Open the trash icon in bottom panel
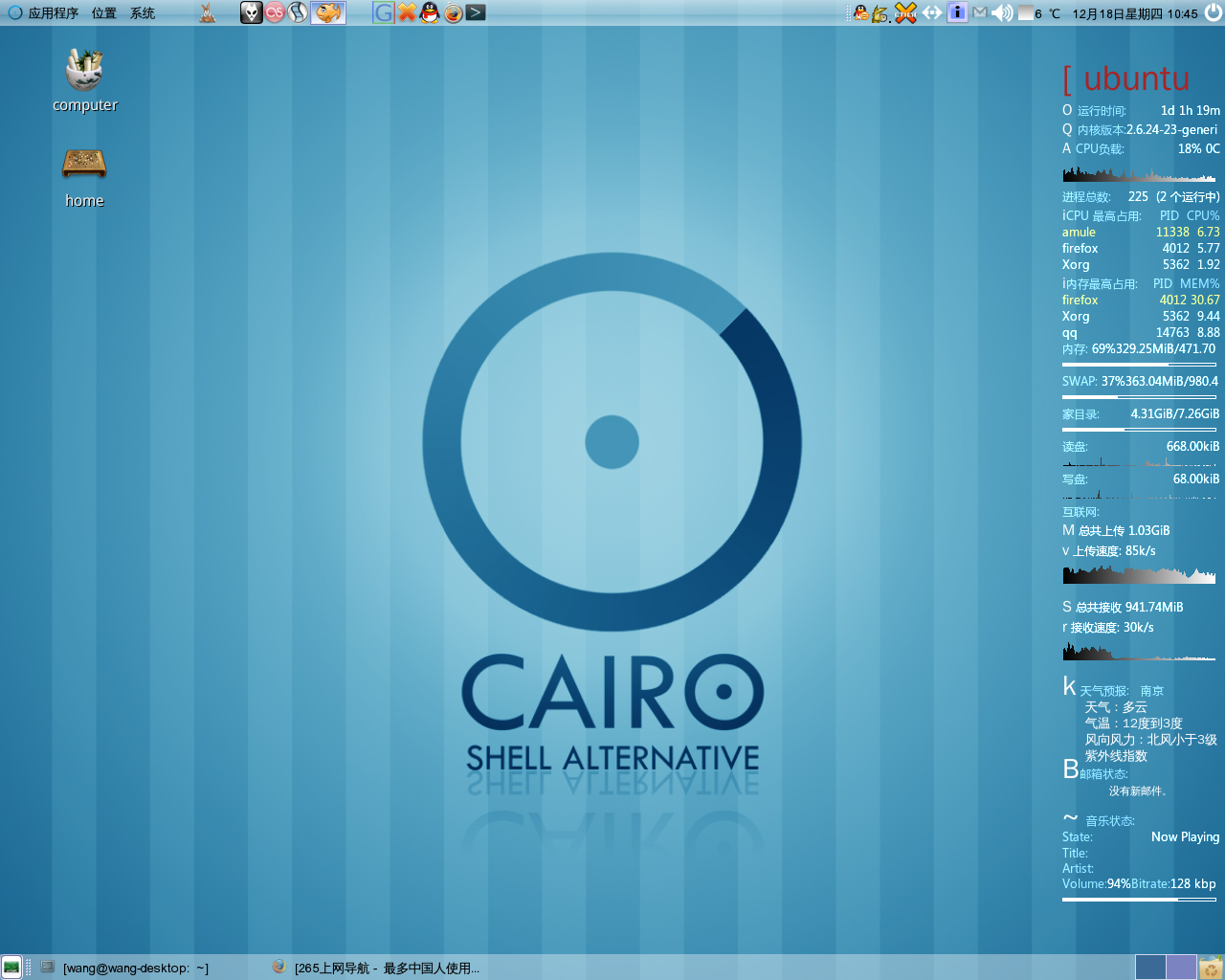This screenshot has width=1225, height=980. (1211, 967)
